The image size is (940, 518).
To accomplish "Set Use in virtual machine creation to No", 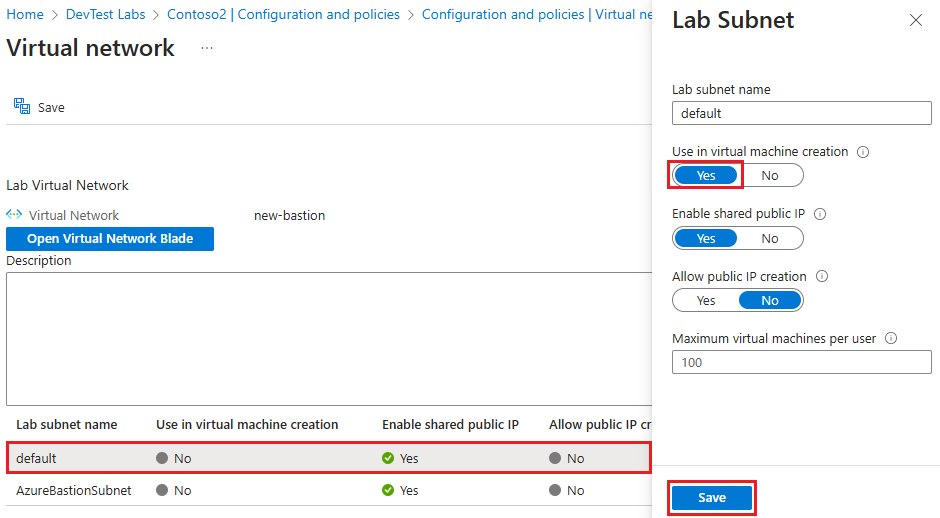I will pos(769,176).
